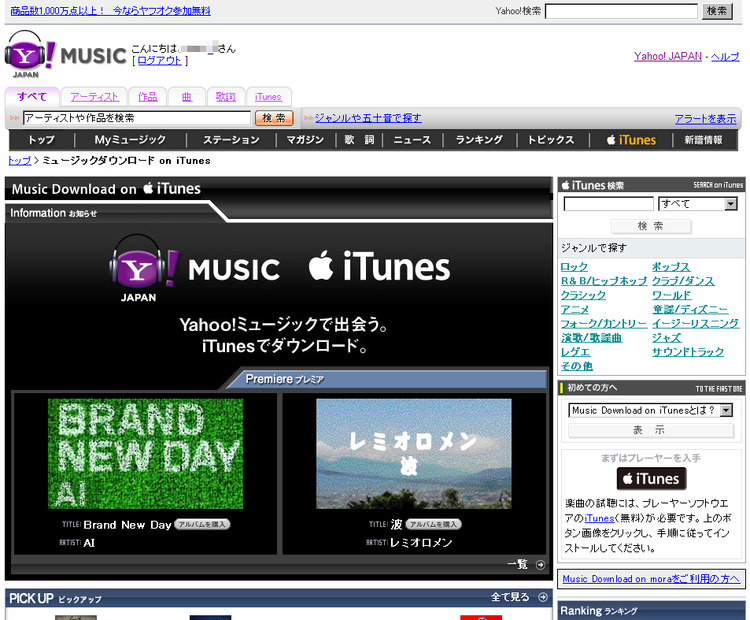Open the レゲエ genre link

[575, 352]
